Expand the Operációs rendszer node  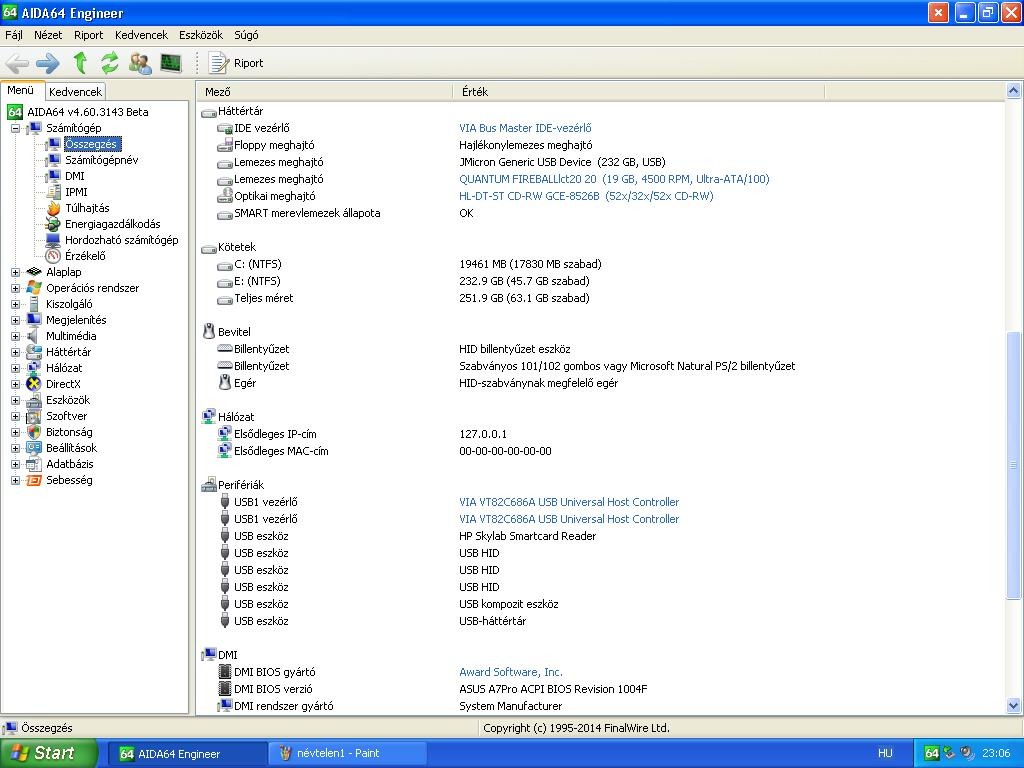16,288
